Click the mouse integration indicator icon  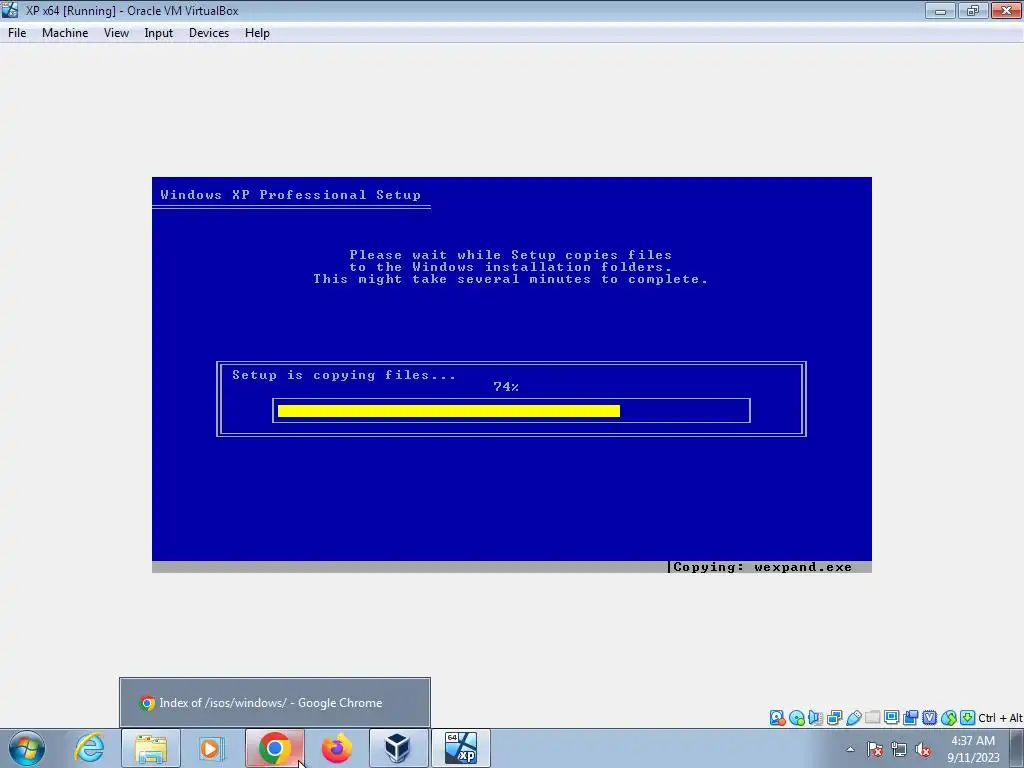point(948,718)
